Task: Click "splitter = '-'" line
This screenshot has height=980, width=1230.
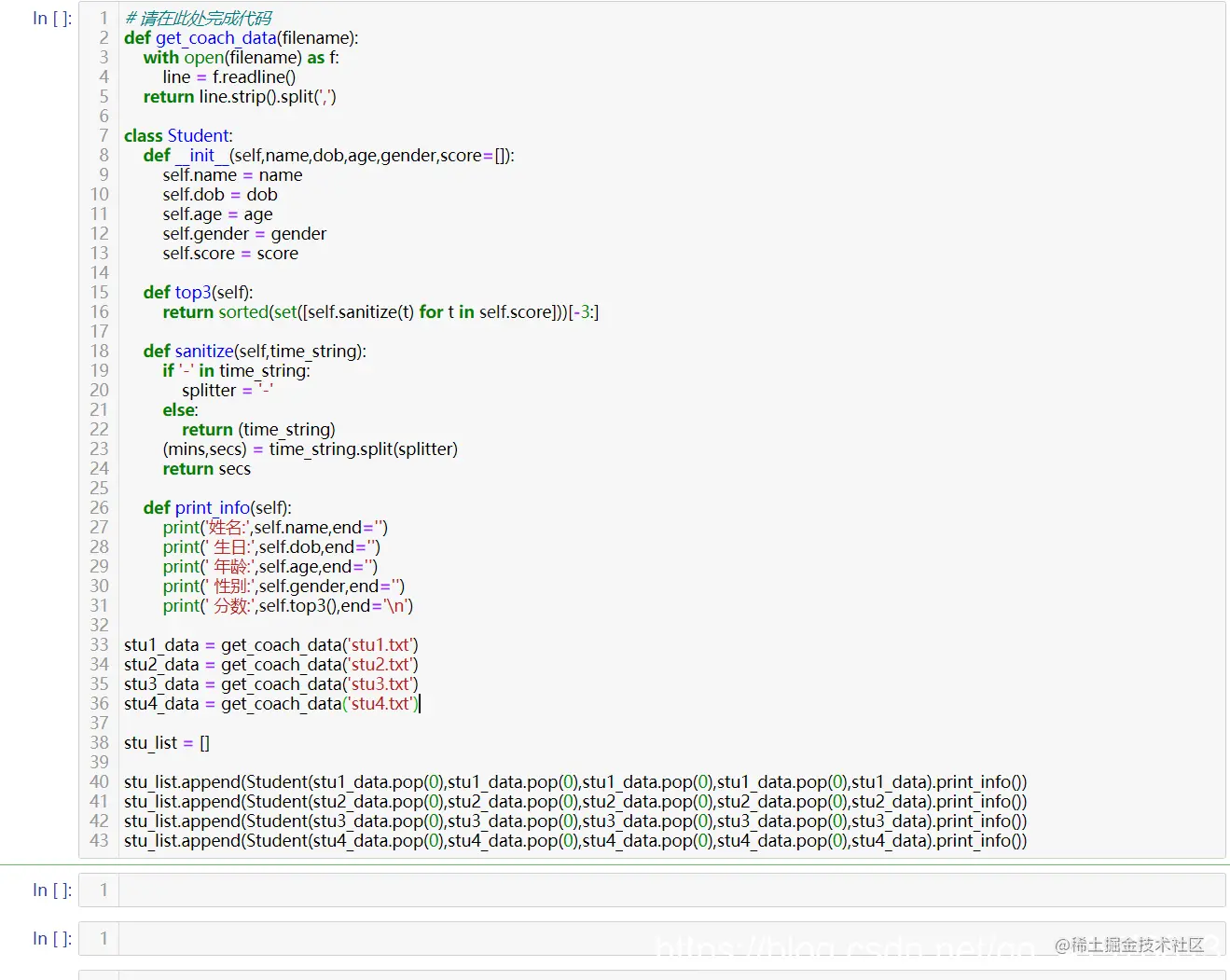Action: pos(228,390)
